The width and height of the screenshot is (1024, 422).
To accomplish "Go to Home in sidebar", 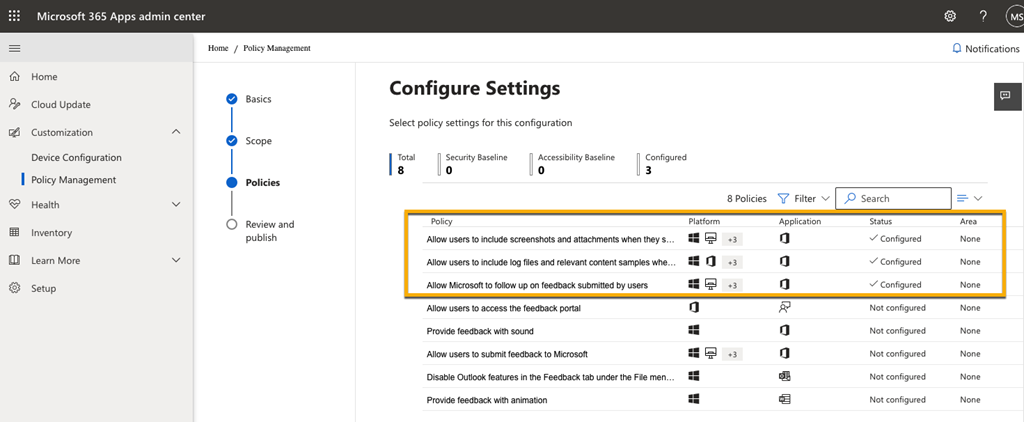I will pos(44,76).
